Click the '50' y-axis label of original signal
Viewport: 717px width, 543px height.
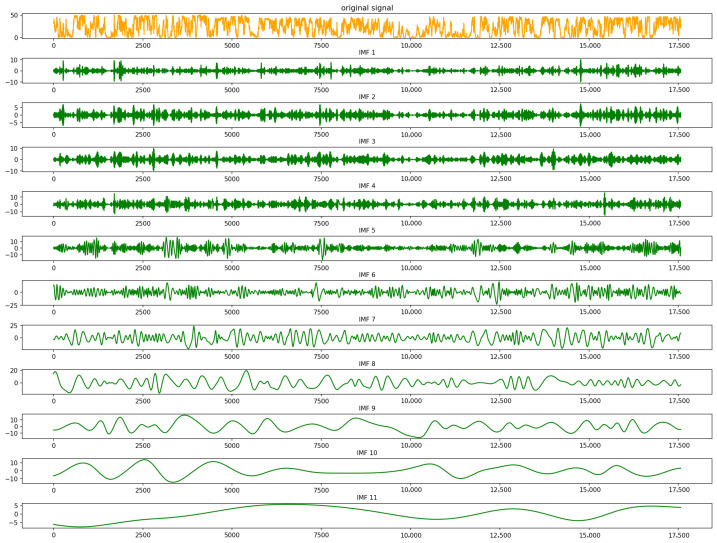(14, 16)
